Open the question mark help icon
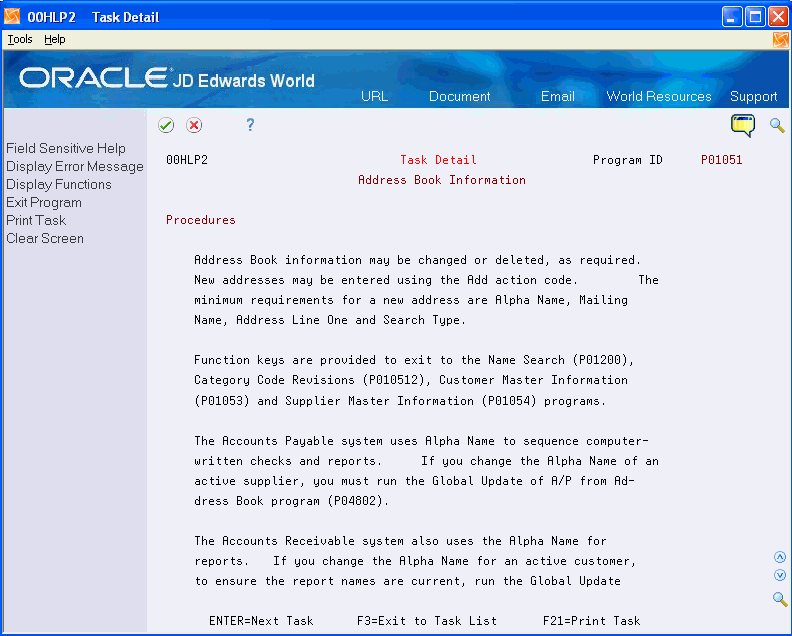This screenshot has height=636, width=792. [x=250, y=125]
